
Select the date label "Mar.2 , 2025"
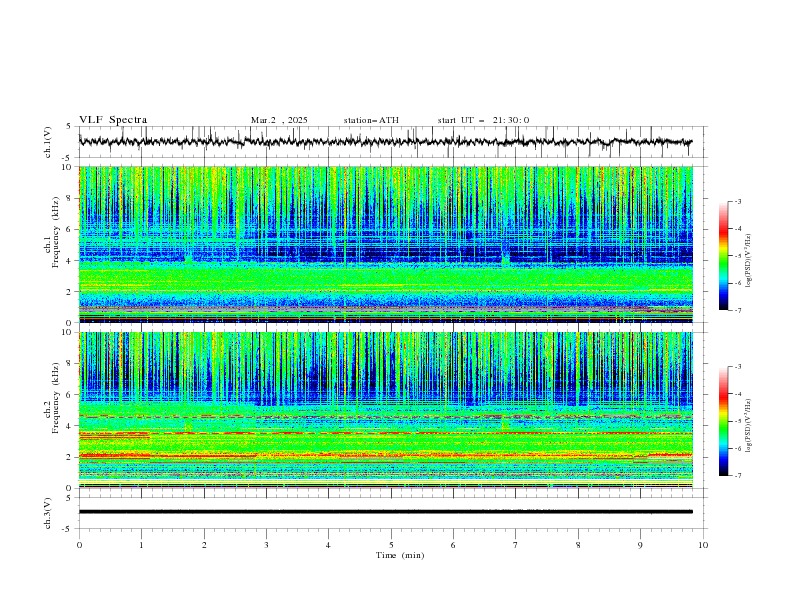click(279, 120)
